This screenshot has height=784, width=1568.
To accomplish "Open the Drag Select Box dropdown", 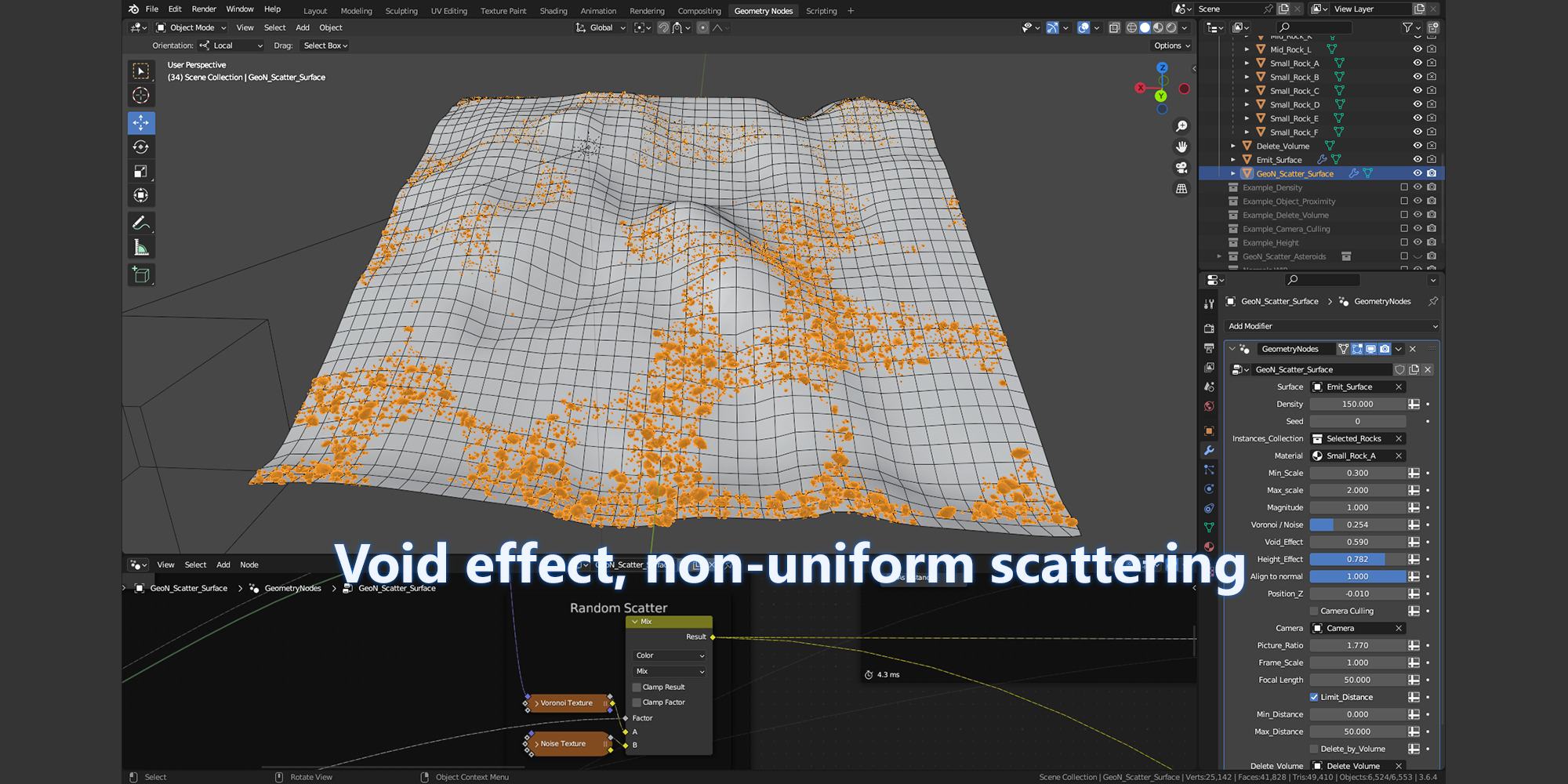I will coord(325,45).
